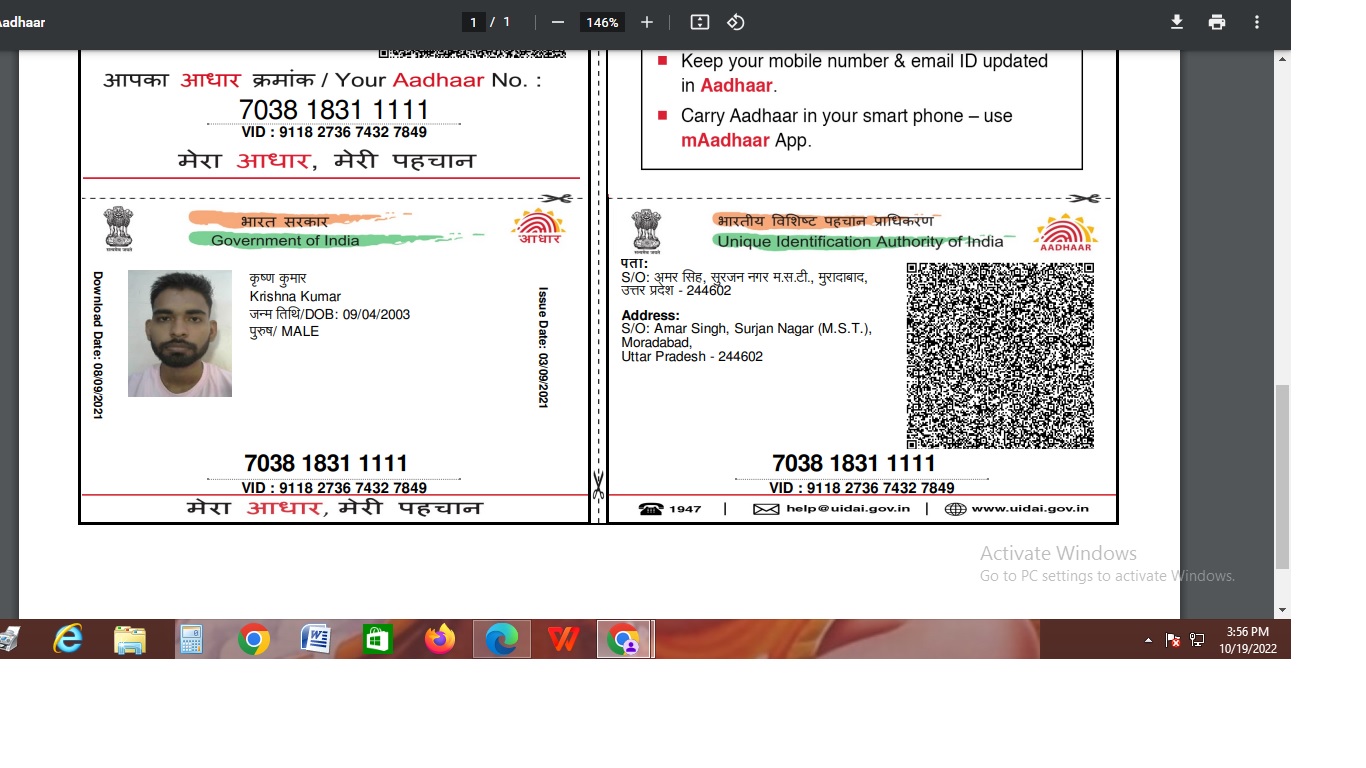The width and height of the screenshot is (1366, 768).
Task: Click the page number field showing 1
Action: coord(473,22)
